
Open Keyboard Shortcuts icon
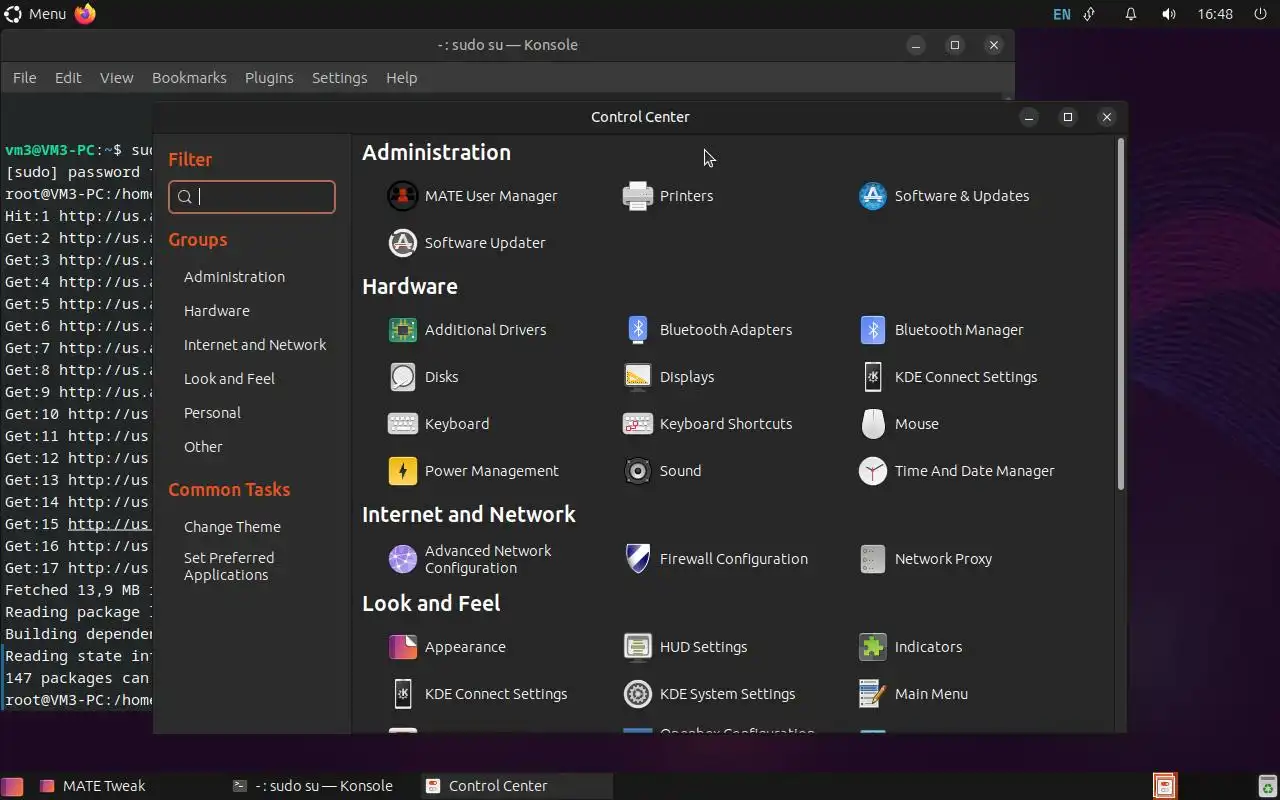pyautogui.click(x=637, y=424)
